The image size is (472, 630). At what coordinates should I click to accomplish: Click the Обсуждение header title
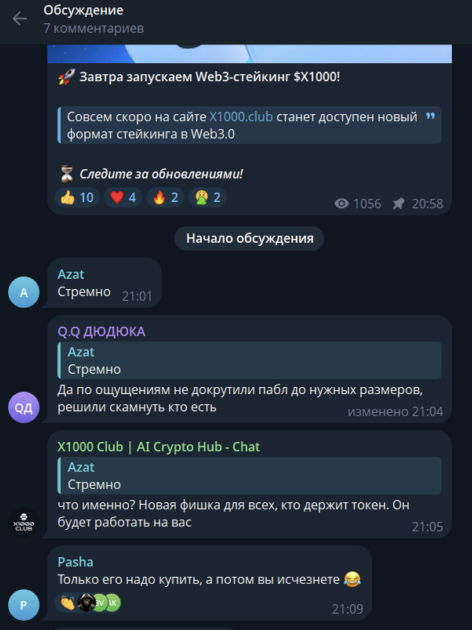(84, 10)
